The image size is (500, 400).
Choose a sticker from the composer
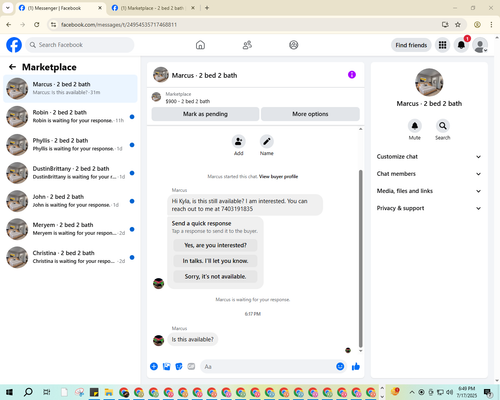click(179, 367)
